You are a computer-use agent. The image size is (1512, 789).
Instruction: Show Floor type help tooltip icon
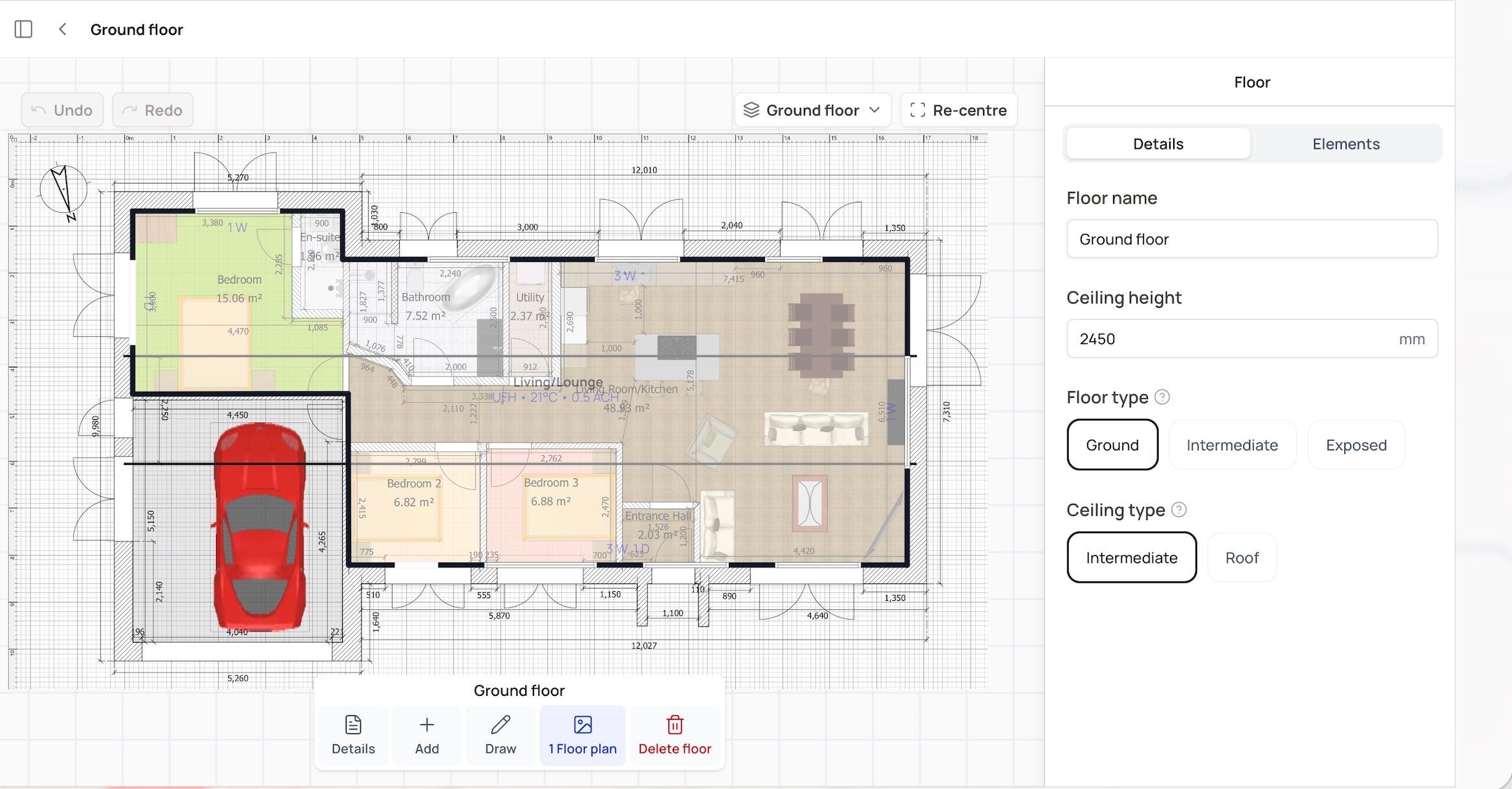pyautogui.click(x=1162, y=397)
